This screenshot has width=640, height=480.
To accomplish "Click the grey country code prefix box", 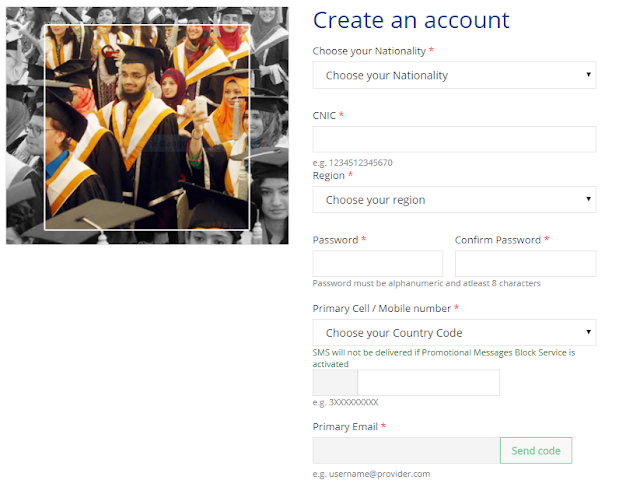I will pyautogui.click(x=335, y=382).
